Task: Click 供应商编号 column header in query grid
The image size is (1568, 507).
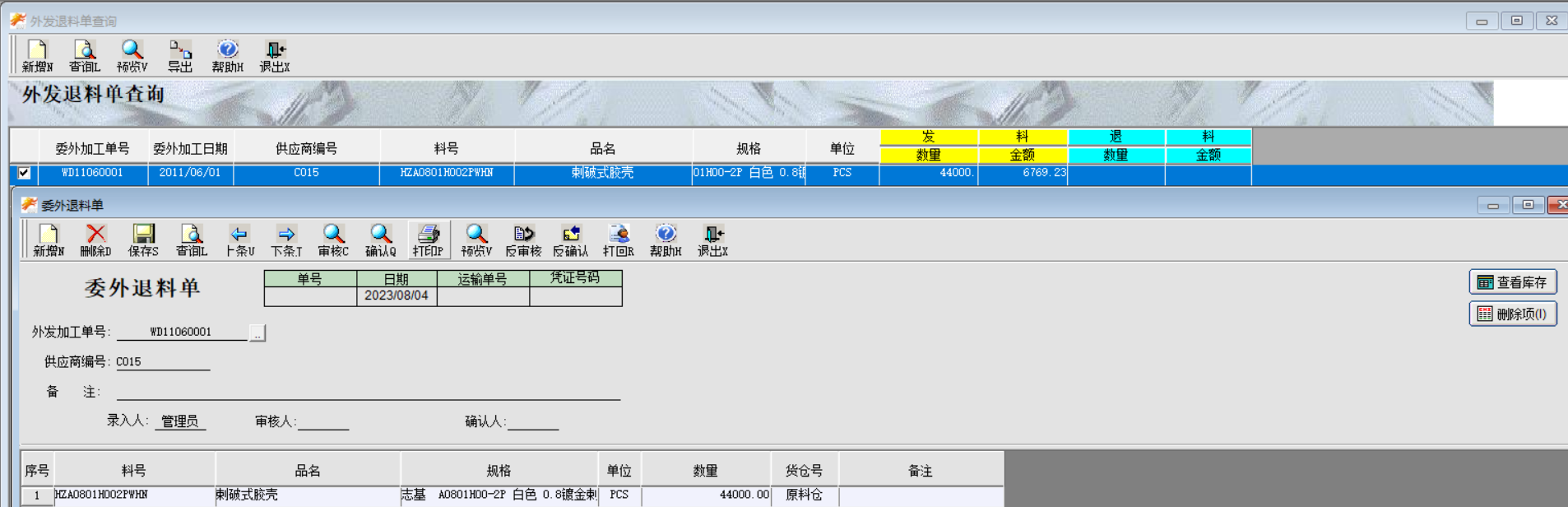Action: (x=306, y=148)
